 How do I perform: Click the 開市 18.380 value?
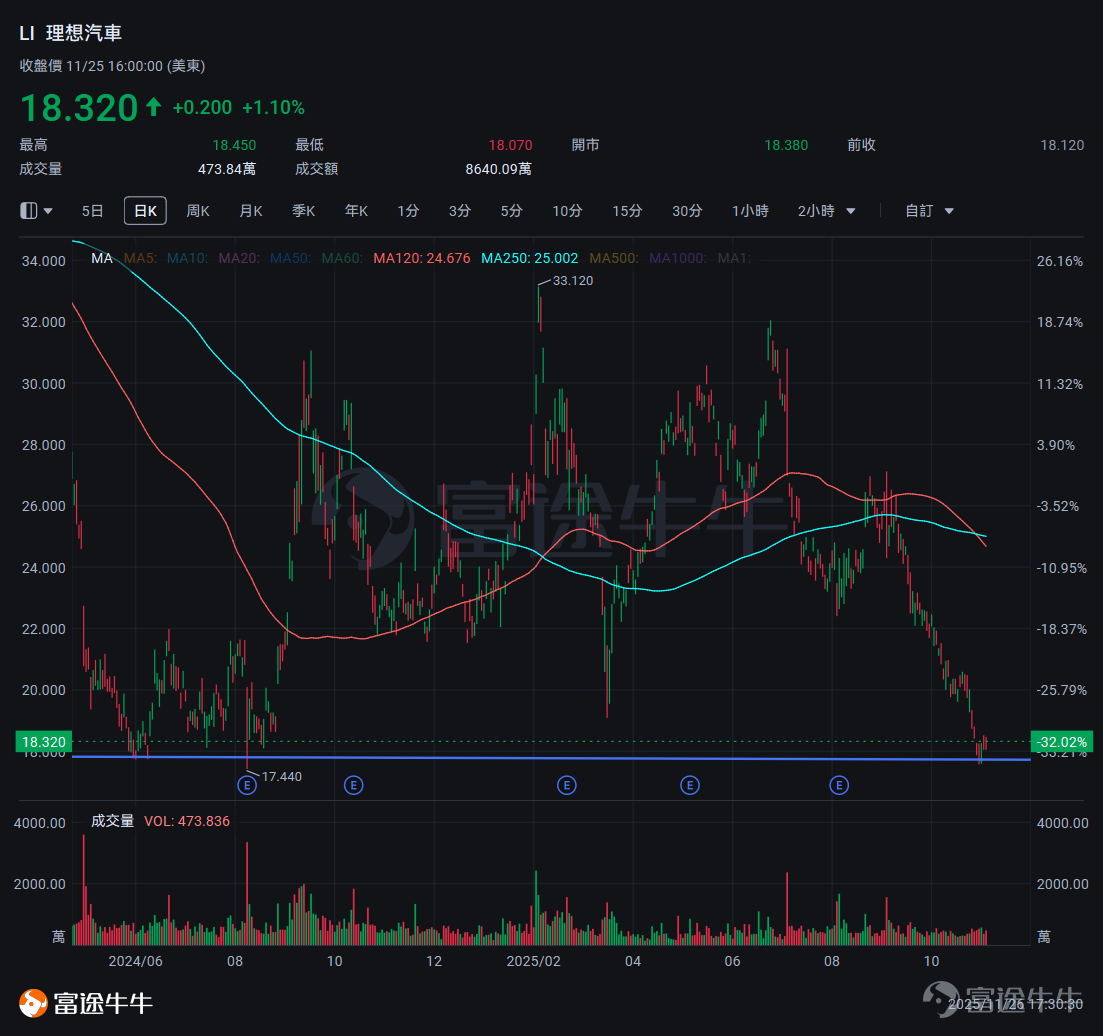786,145
